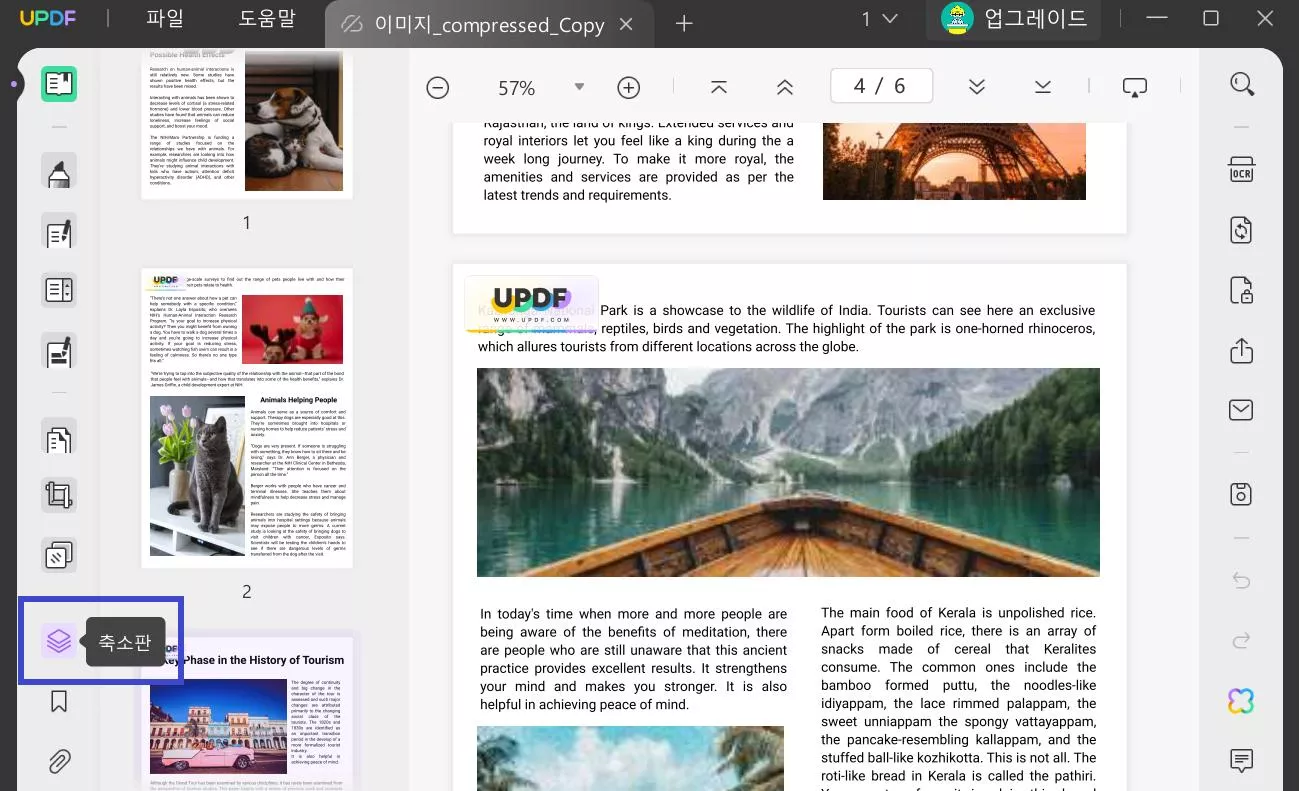
Task: Open the Convert PDF tool
Action: [1241, 231]
